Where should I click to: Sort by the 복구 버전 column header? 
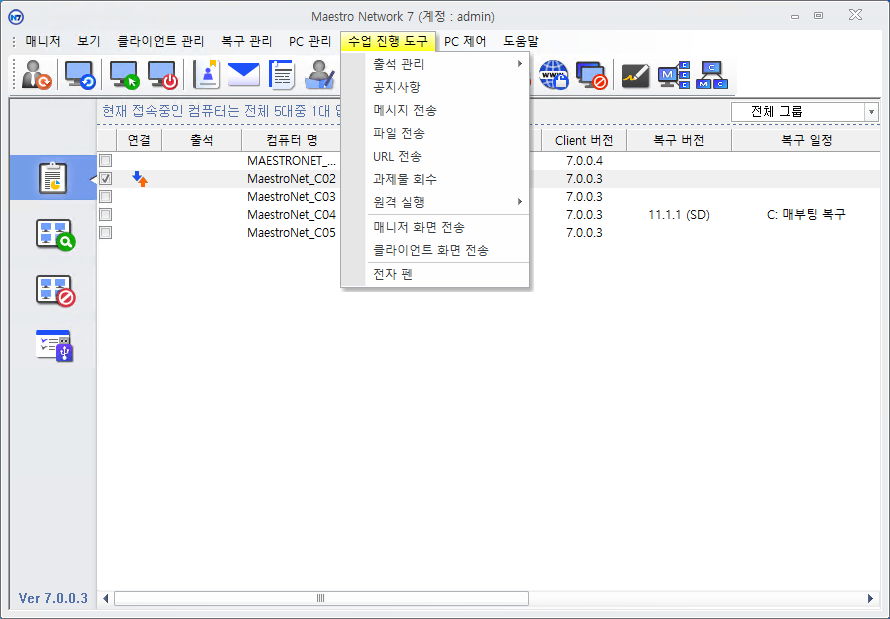[678, 141]
